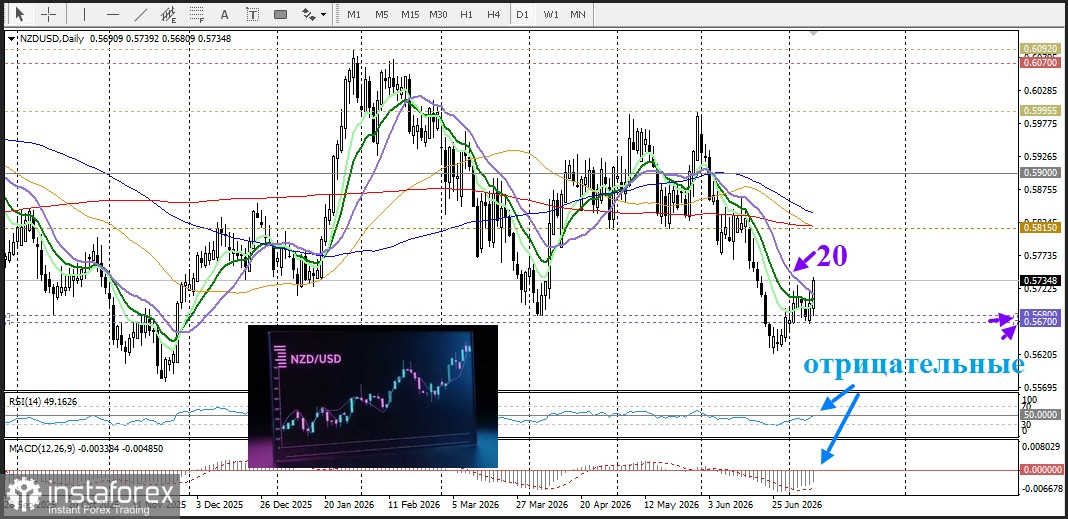Click the MACD(12,26,9) indicator label
Image resolution: width=1068 pixels, height=519 pixels.
85,448
